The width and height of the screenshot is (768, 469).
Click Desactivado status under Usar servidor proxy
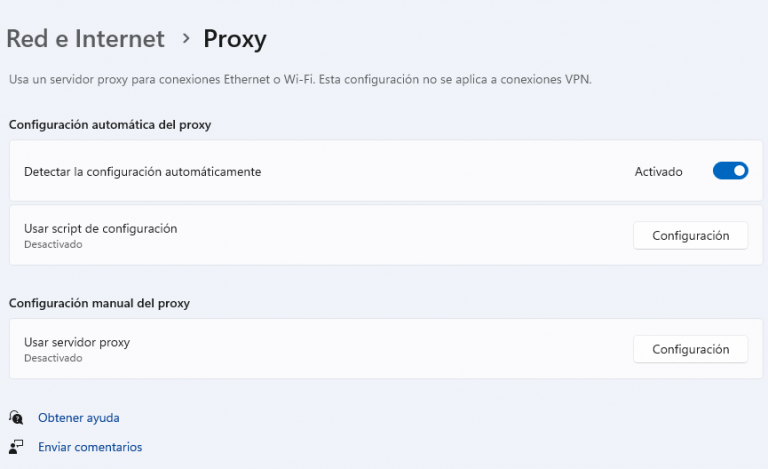coord(53,358)
